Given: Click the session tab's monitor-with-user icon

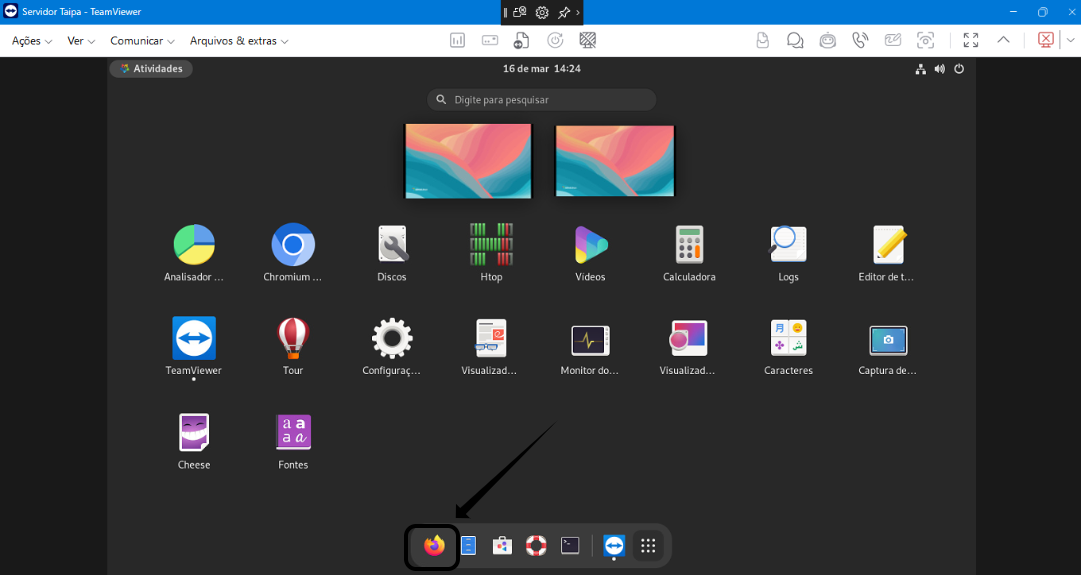Looking at the screenshot, I should point(520,12).
